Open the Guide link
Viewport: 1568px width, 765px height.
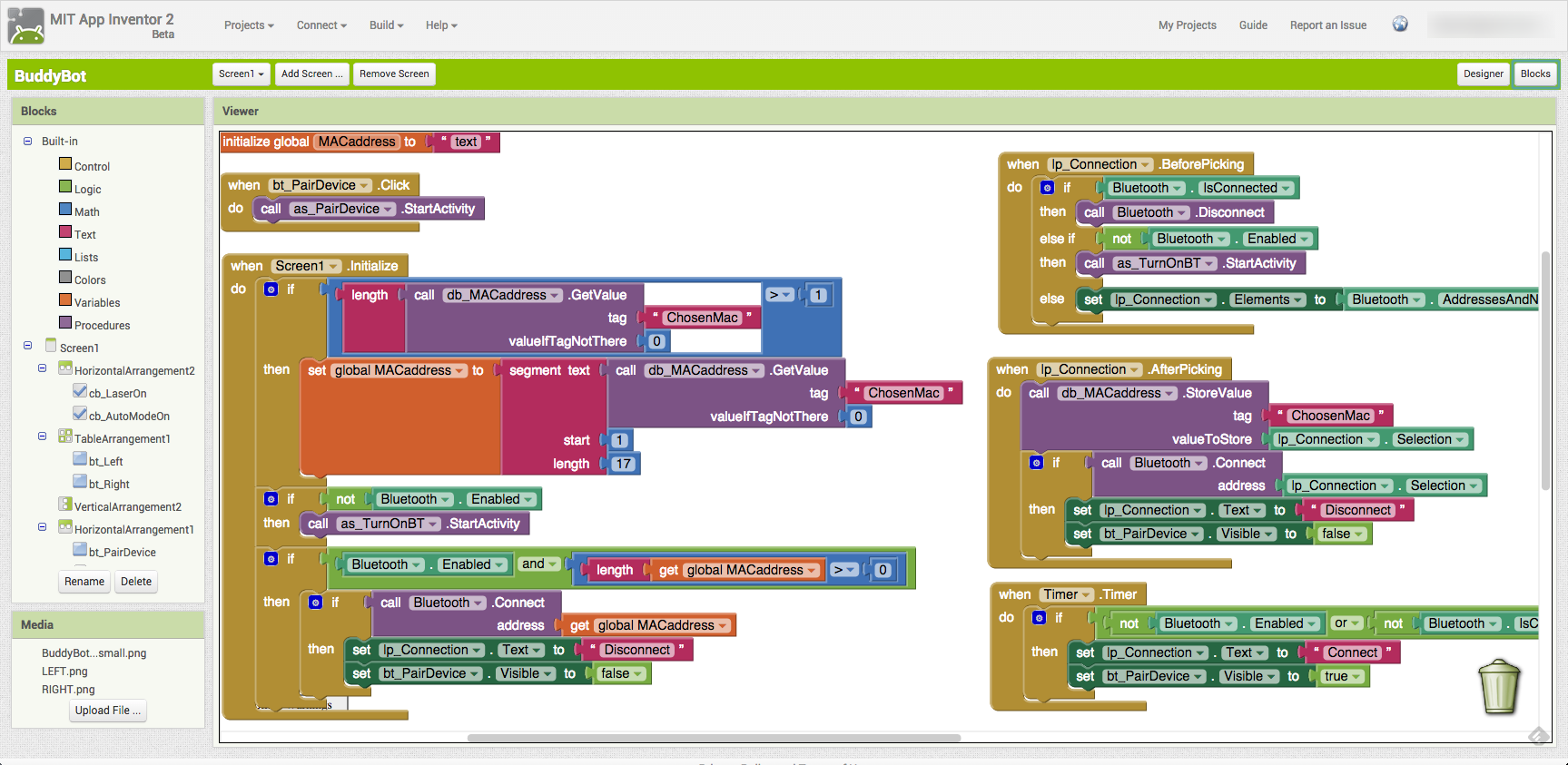click(1253, 25)
